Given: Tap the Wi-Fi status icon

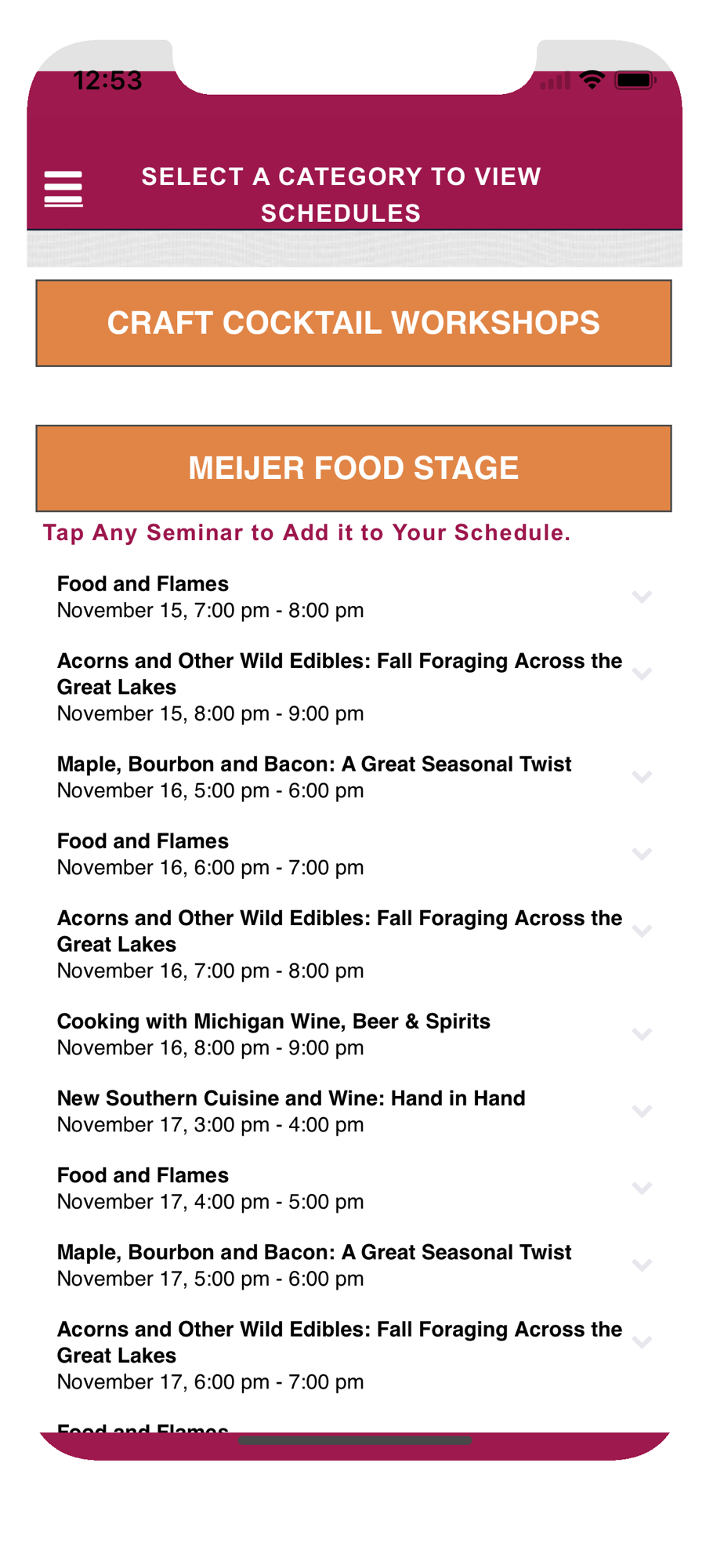Looking at the screenshot, I should click(592, 80).
